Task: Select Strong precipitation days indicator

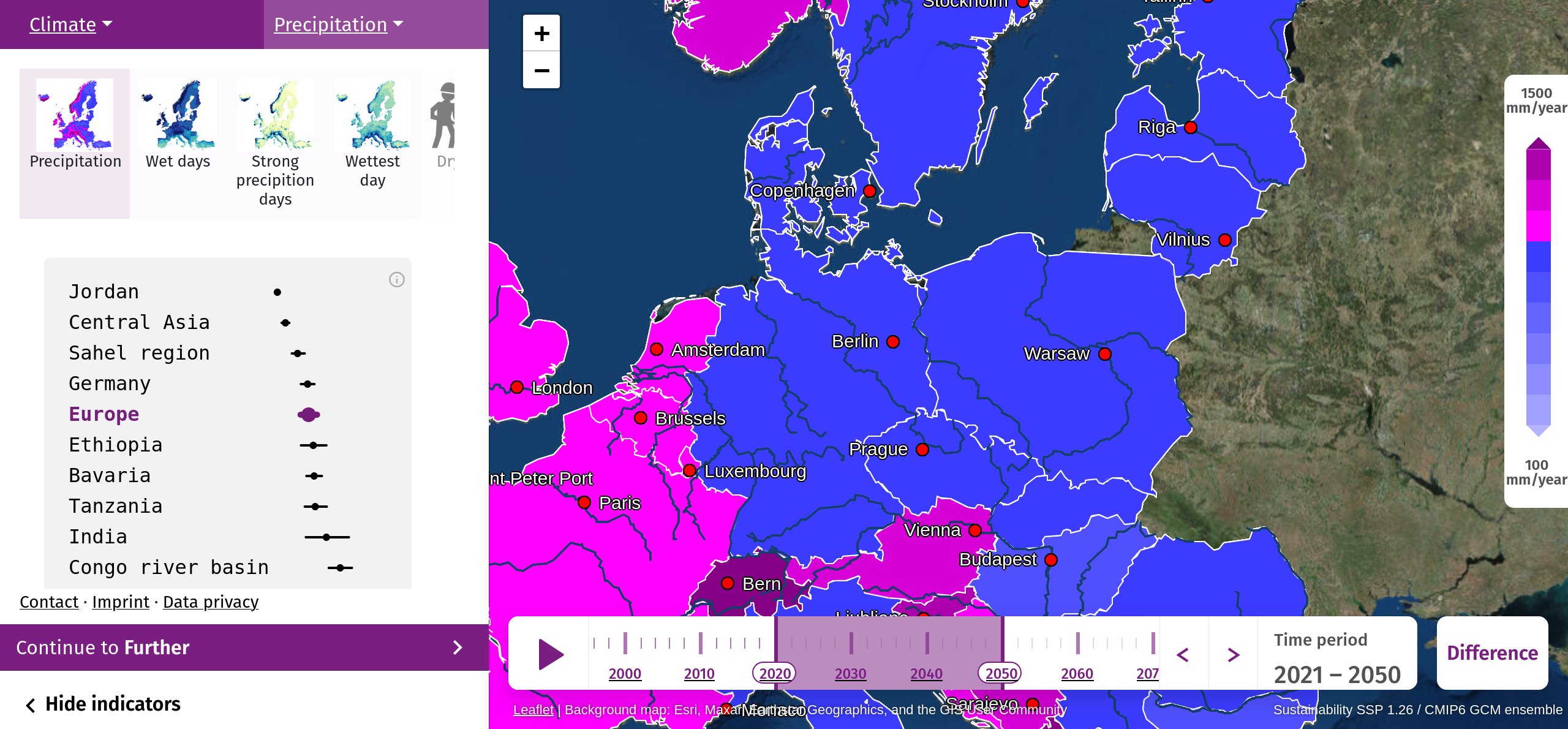Action: 275,143
